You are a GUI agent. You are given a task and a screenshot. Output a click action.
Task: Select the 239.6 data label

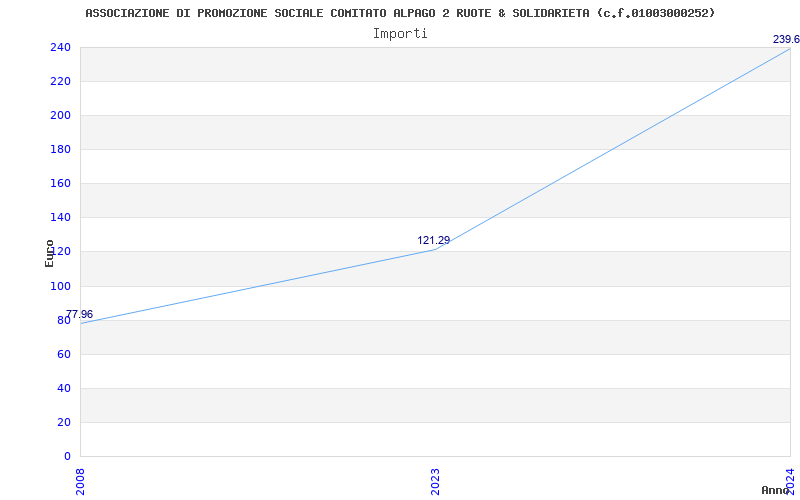pos(786,39)
